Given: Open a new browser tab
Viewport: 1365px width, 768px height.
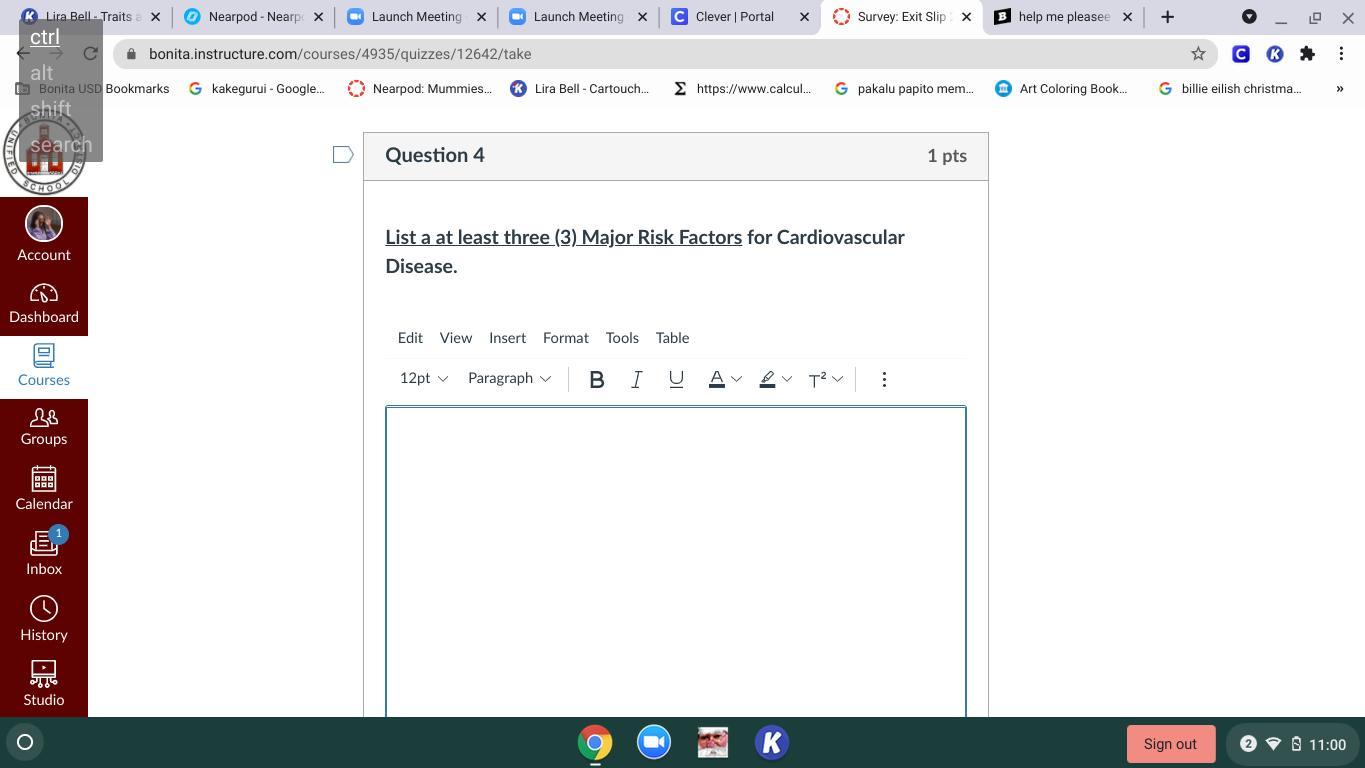Looking at the screenshot, I should click(1167, 17).
